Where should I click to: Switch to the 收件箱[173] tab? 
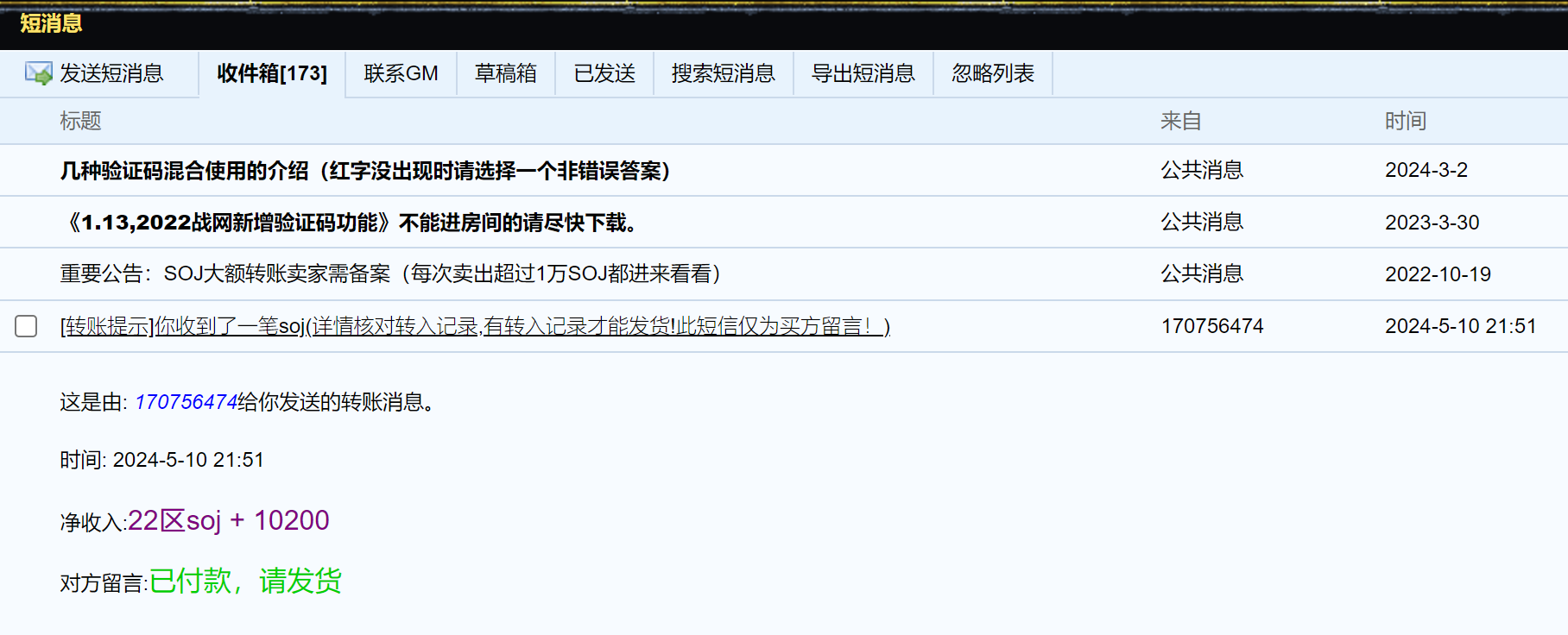[x=272, y=73]
